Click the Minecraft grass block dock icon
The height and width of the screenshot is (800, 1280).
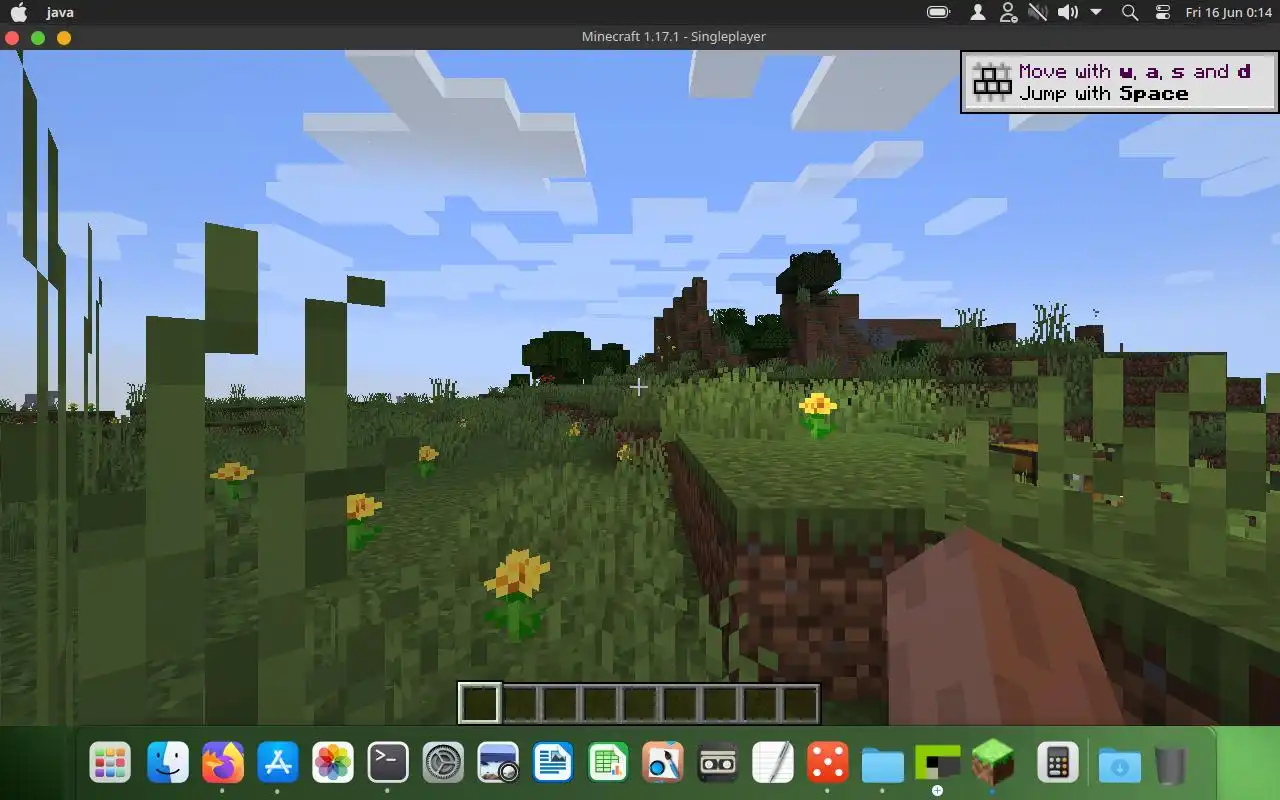[993, 764]
